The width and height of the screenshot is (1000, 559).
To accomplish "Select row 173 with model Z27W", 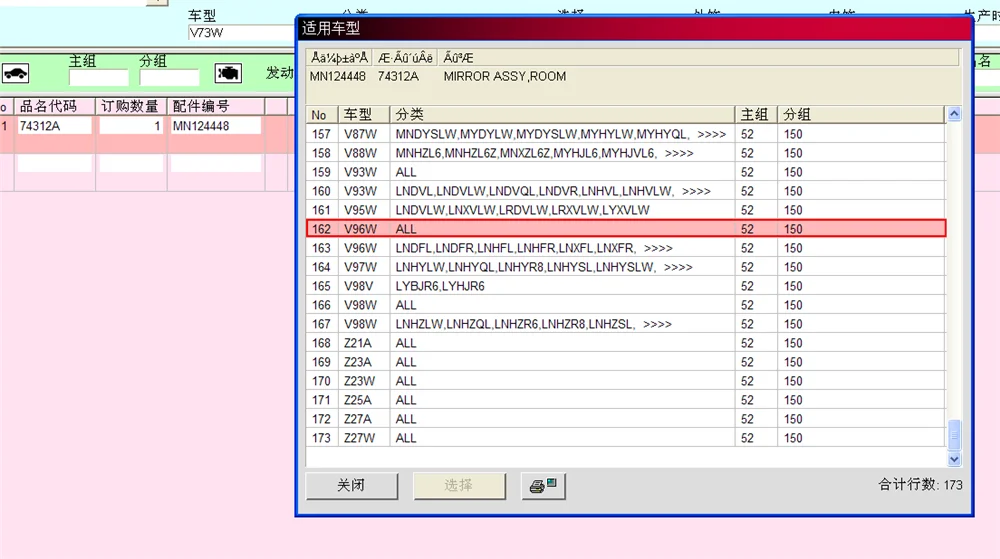I will 626,438.
